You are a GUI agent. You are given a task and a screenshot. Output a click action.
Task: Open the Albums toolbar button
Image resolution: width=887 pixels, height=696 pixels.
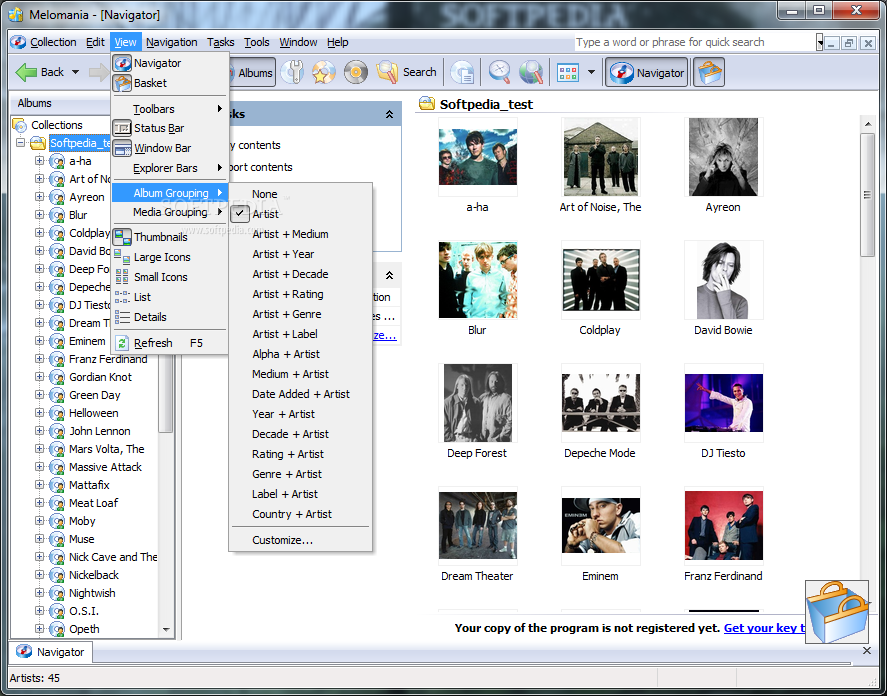click(252, 72)
